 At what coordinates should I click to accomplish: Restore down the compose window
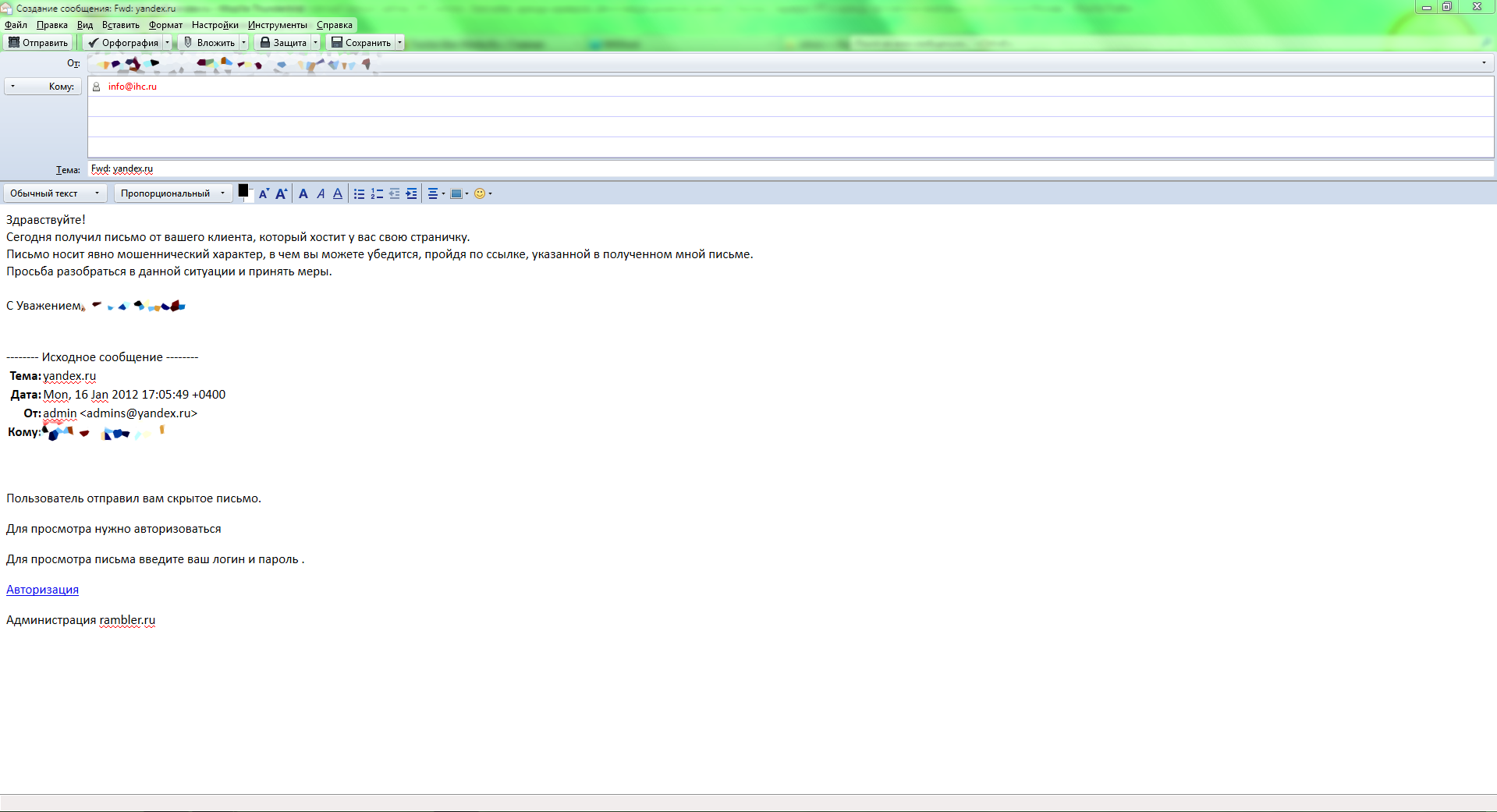pyautogui.click(x=1447, y=6)
